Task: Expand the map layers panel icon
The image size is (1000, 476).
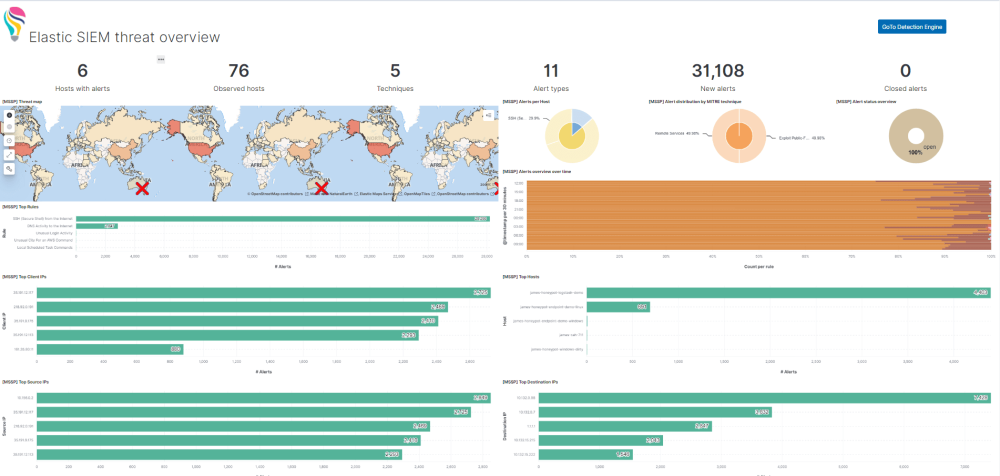Action: point(488,116)
